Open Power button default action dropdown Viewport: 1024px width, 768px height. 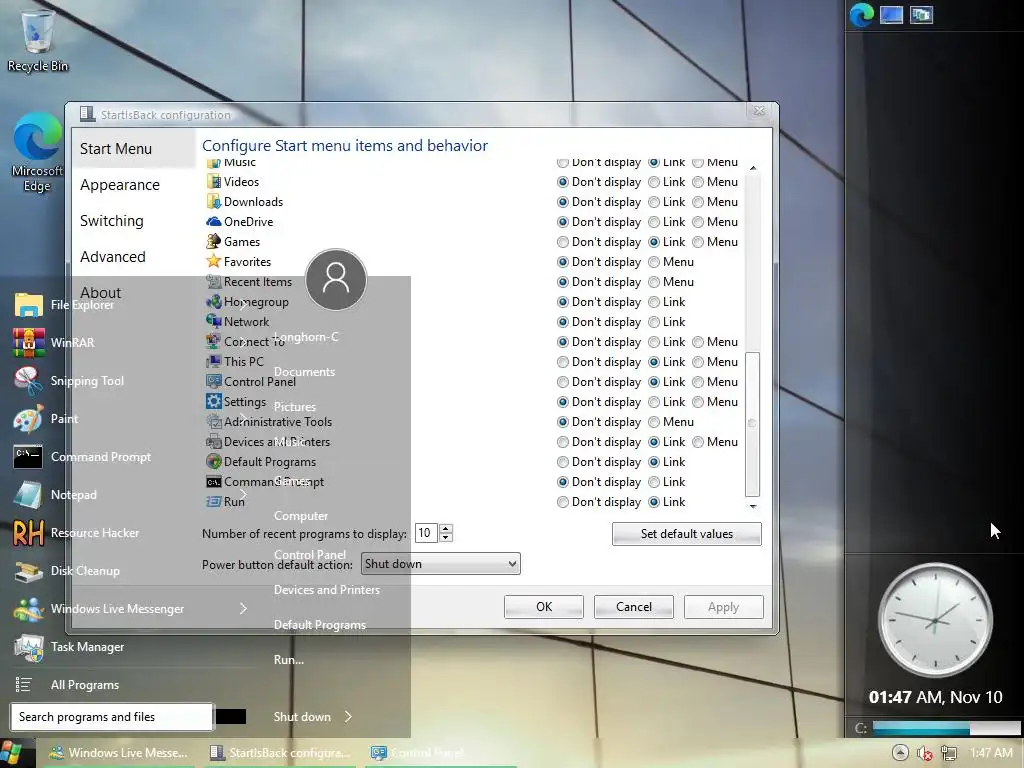[441, 564]
